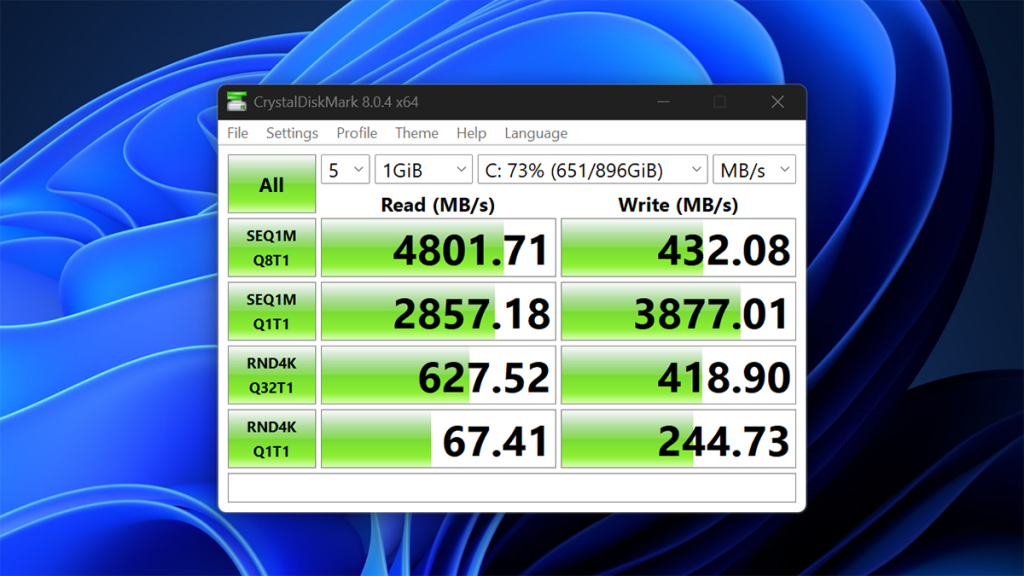
Task: Change the MB/s unit dropdown
Action: click(x=754, y=169)
